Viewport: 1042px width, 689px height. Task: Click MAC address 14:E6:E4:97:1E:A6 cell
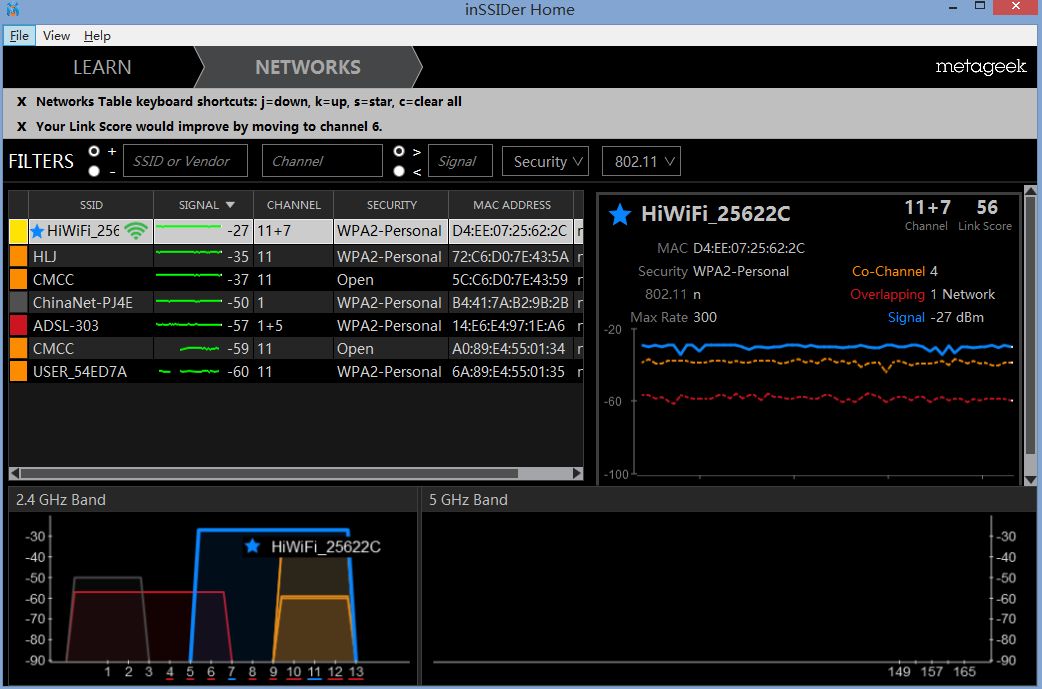pyautogui.click(x=508, y=326)
